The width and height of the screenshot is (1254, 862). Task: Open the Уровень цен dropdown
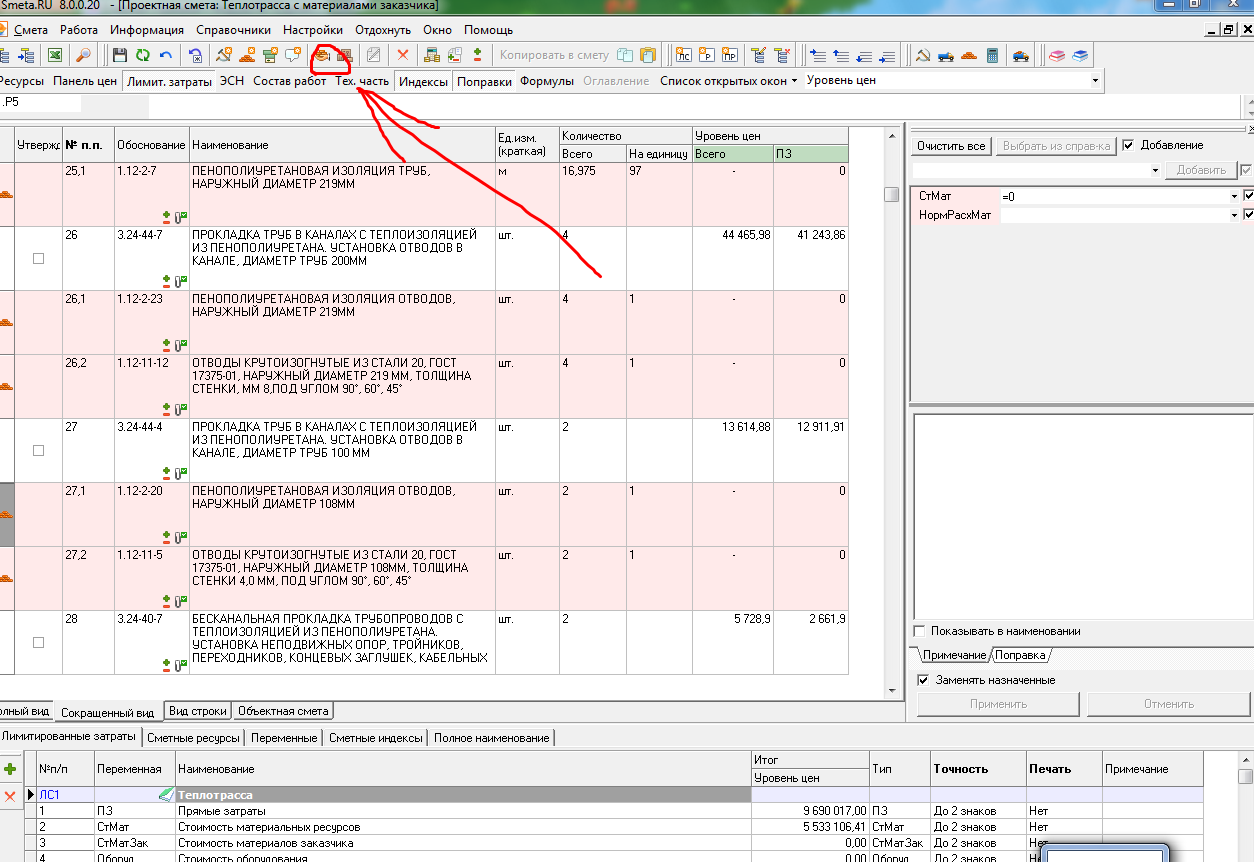pyautogui.click(x=1095, y=80)
